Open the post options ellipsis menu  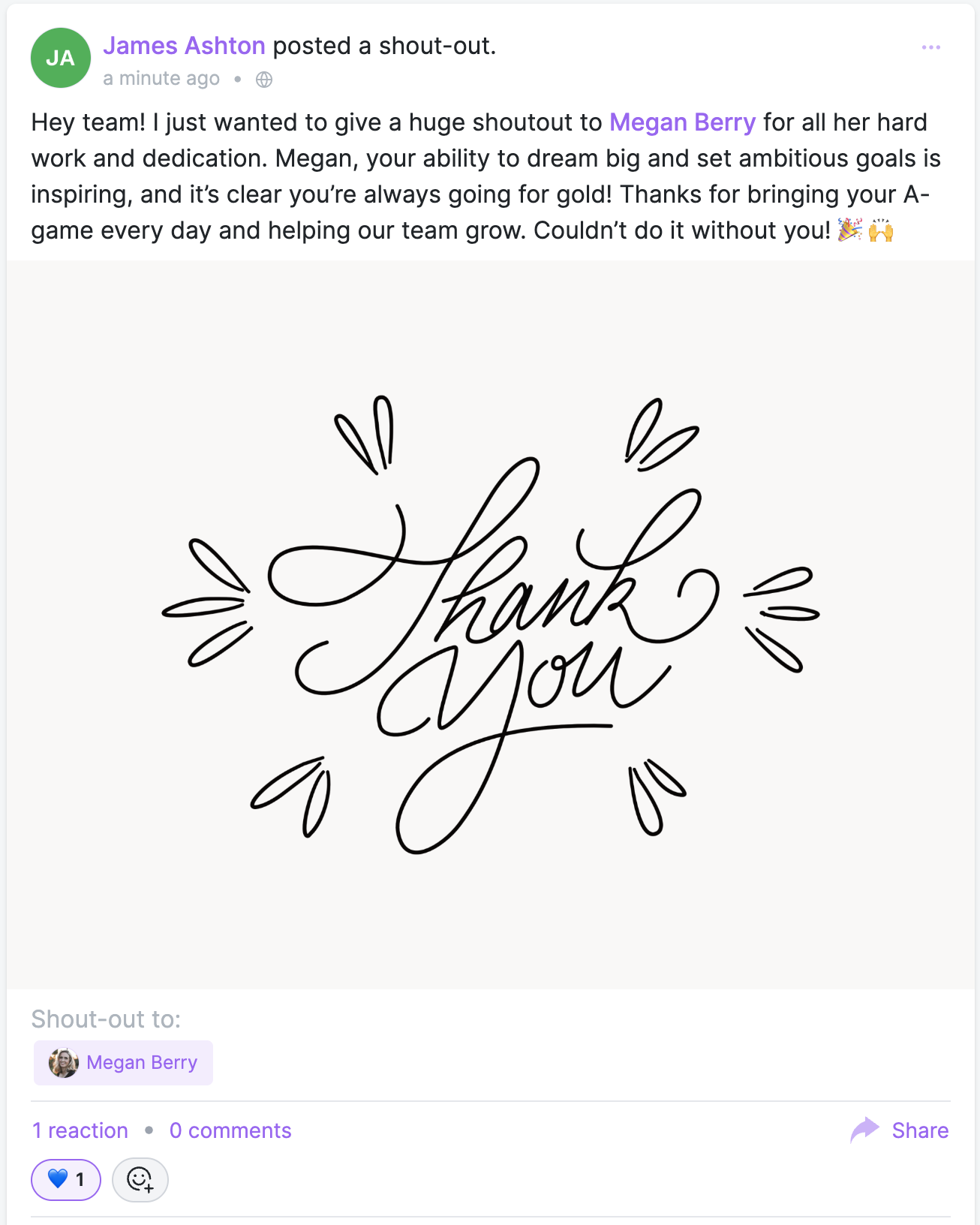(930, 47)
